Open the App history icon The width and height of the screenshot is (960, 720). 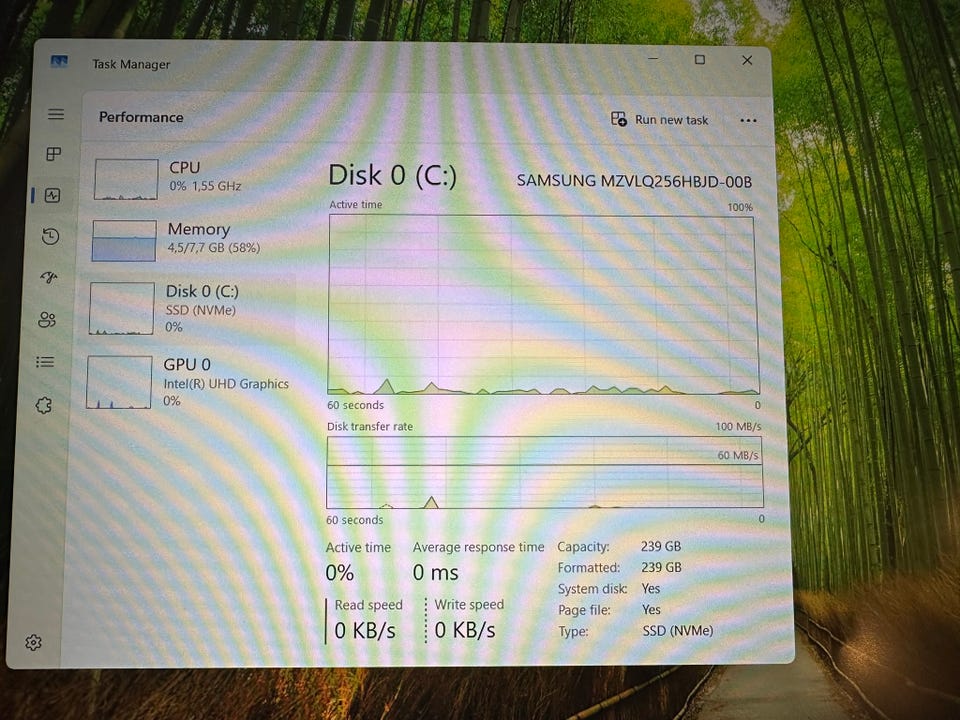point(51,236)
